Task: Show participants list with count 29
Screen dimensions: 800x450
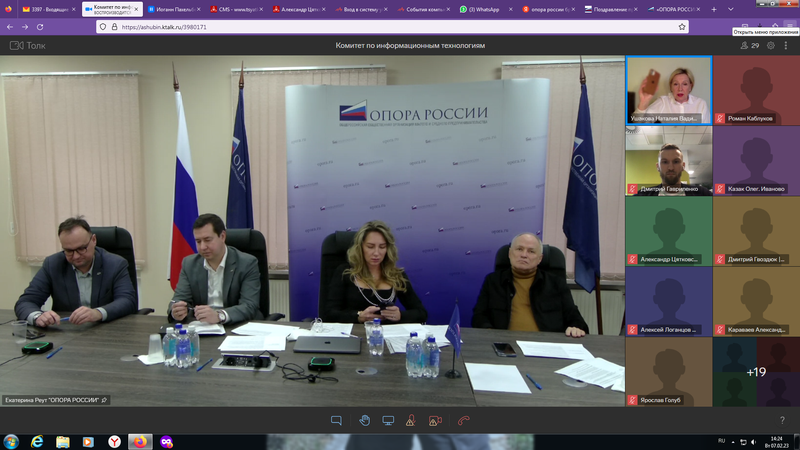Action: click(x=749, y=45)
